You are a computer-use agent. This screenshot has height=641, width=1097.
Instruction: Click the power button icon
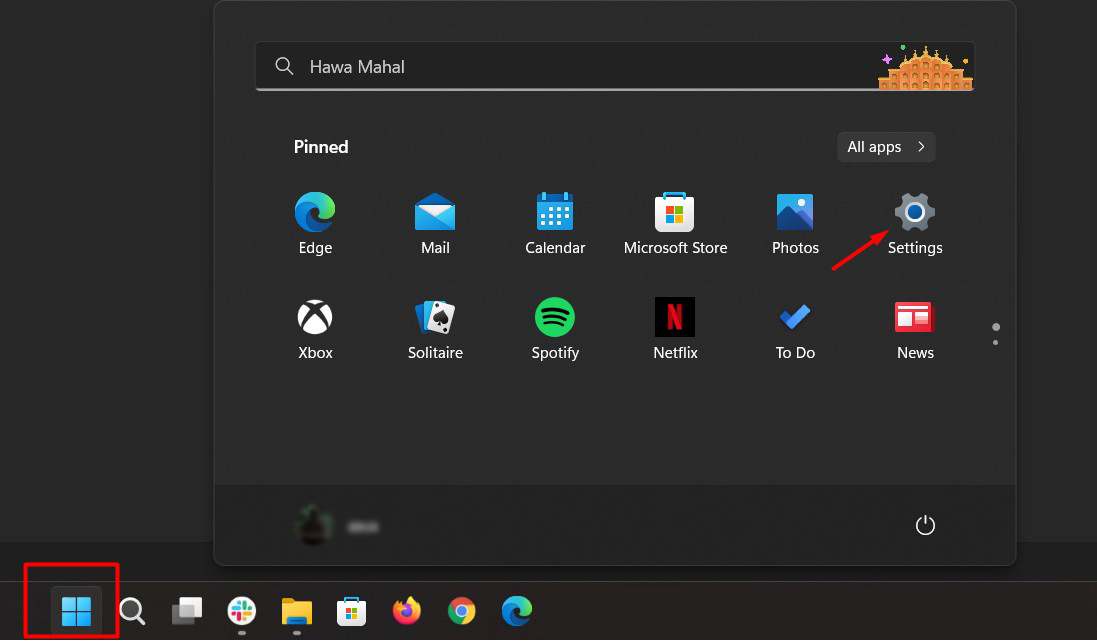(x=925, y=525)
